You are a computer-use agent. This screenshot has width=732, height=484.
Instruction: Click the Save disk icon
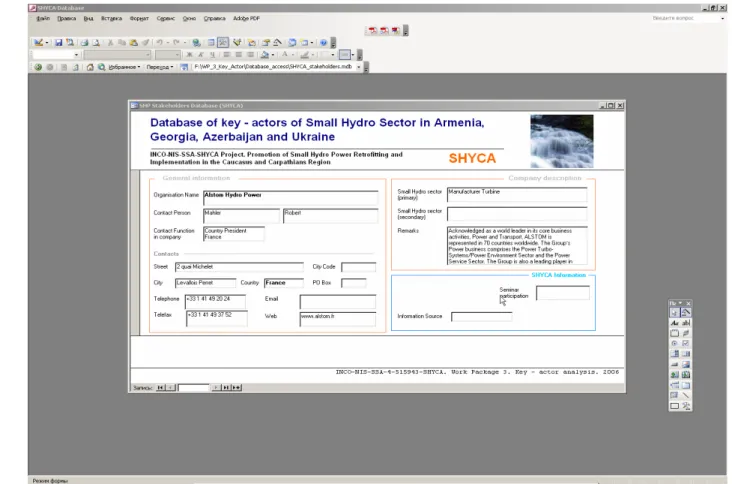58,42
